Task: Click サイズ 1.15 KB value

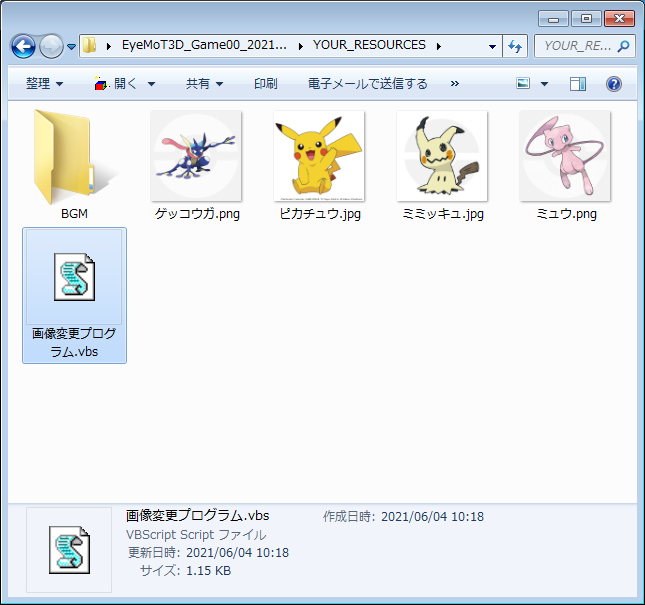Action: [209, 570]
